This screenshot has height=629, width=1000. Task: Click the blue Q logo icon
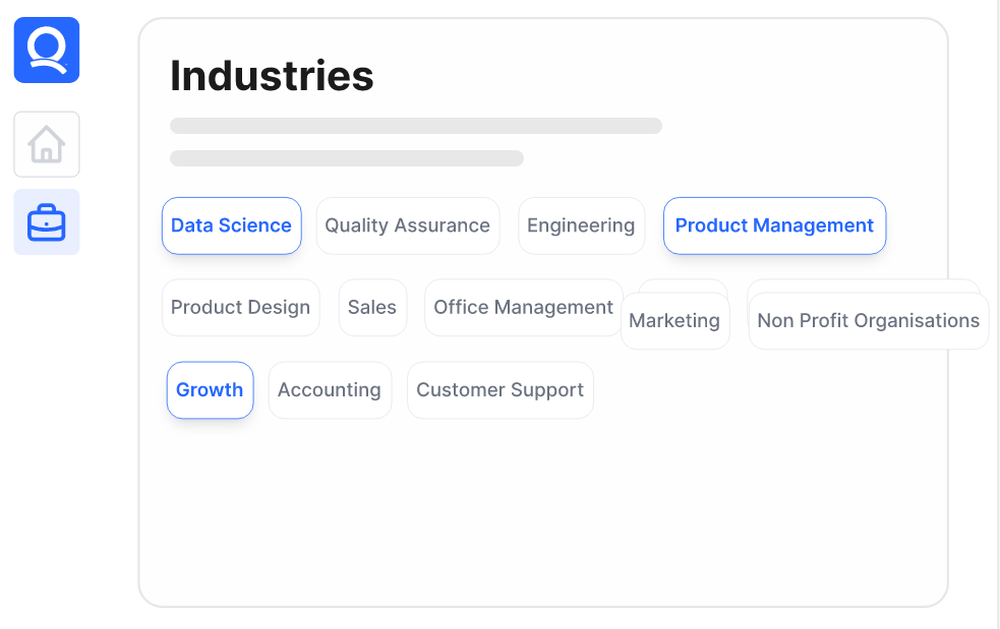(x=46, y=50)
